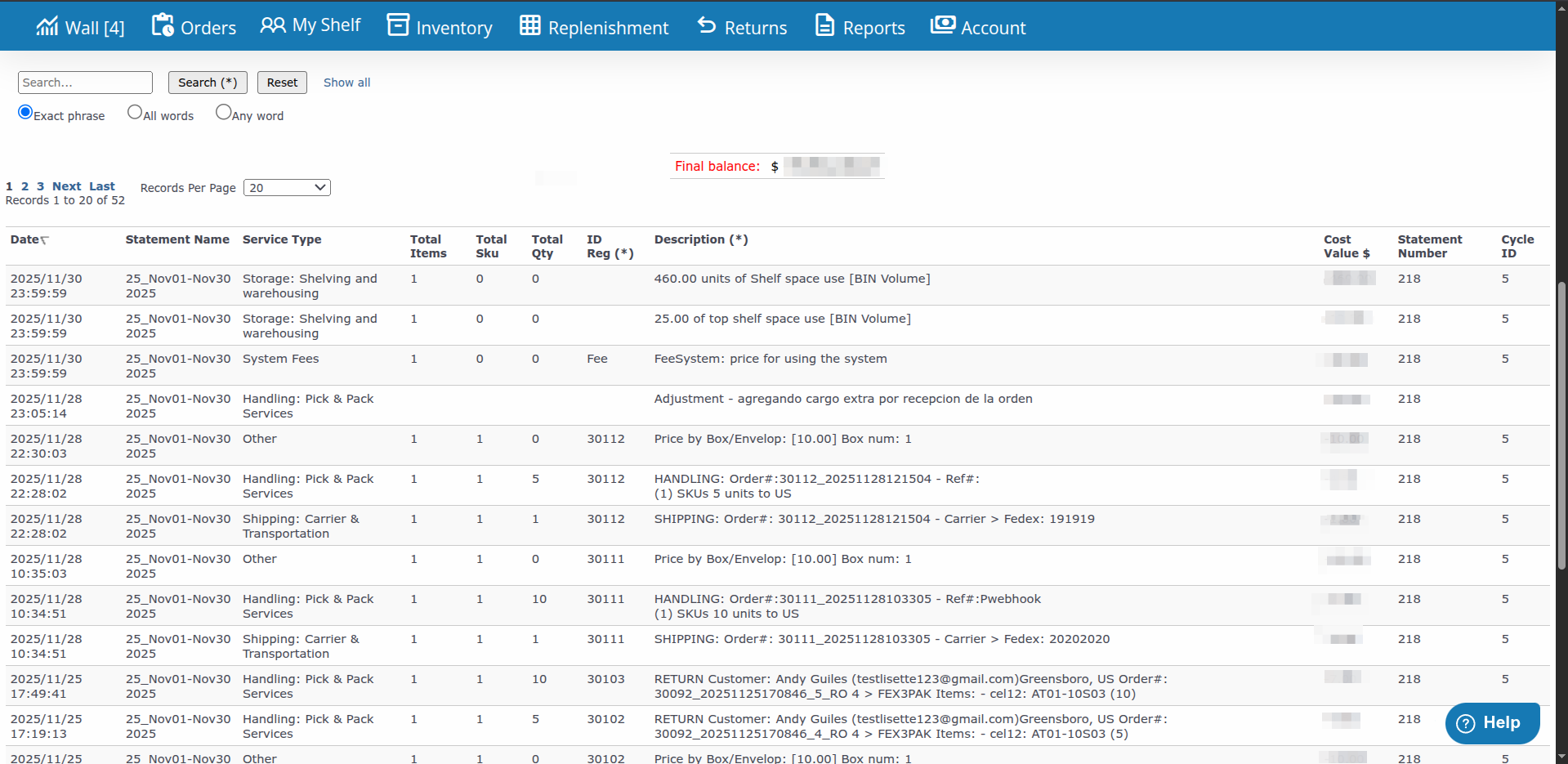Select the Exact phrase radio button
Screen dimensions: 1568x764
(x=25, y=112)
